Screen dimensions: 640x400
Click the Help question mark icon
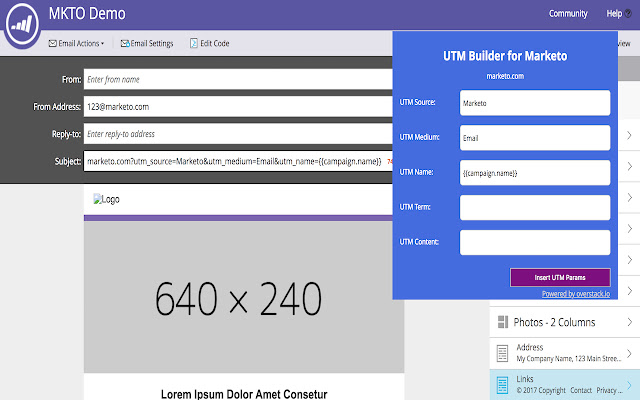click(628, 13)
